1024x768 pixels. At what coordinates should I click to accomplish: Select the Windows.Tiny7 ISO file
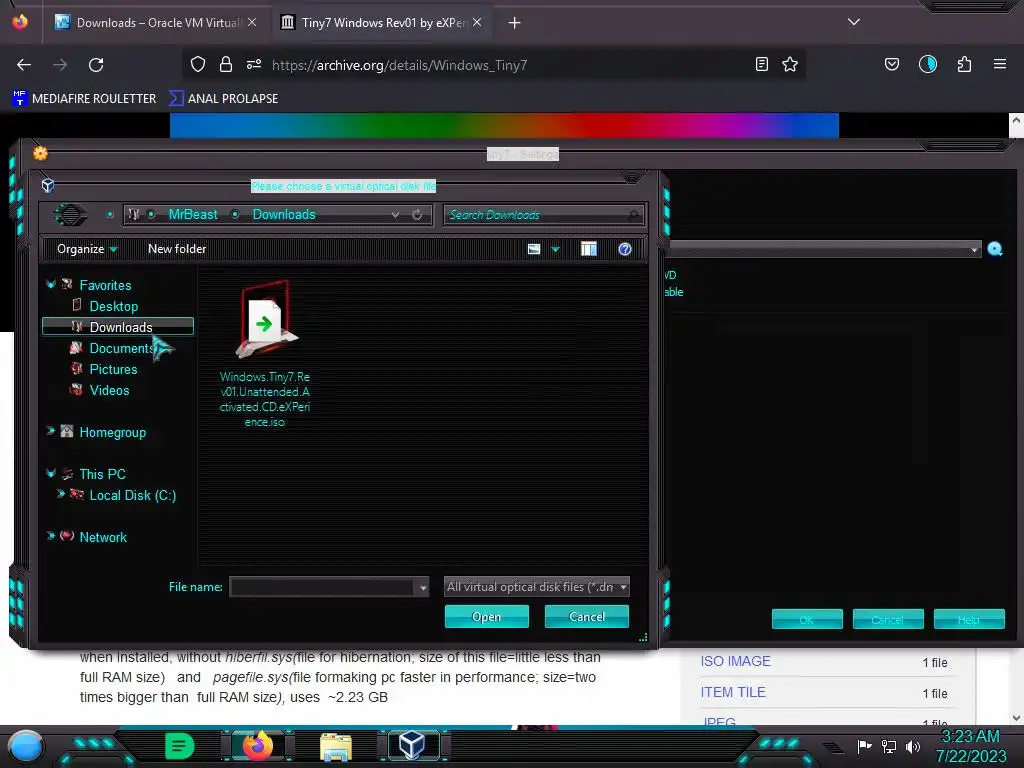[265, 353]
